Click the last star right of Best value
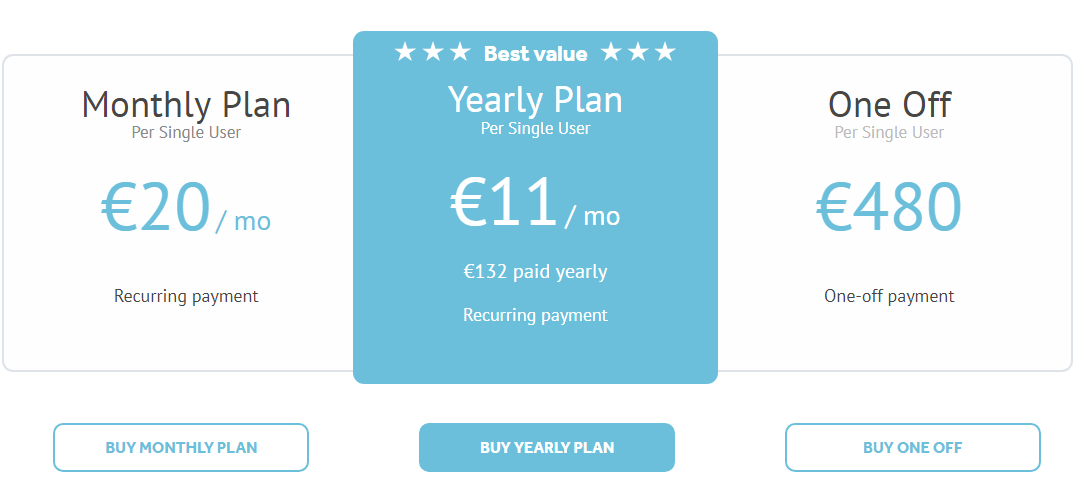 pyautogui.click(x=665, y=52)
